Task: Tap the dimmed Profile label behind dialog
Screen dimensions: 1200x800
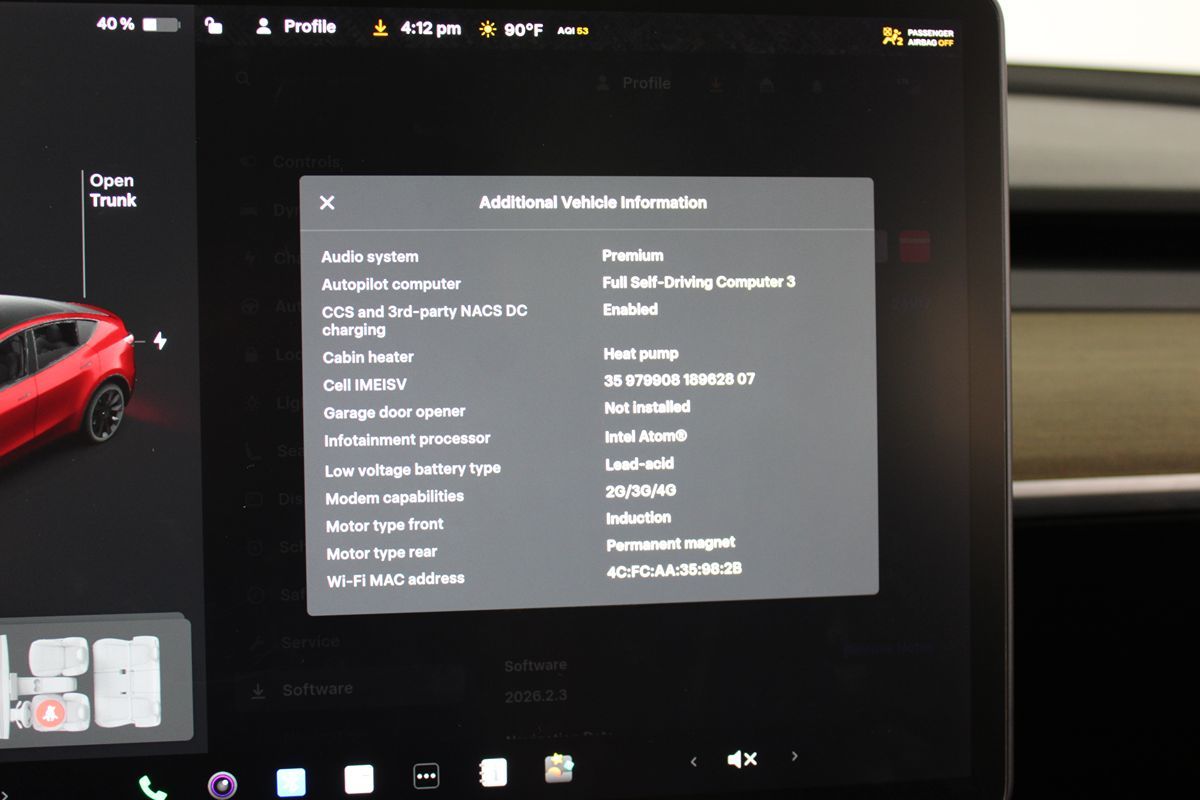Action: (x=646, y=83)
